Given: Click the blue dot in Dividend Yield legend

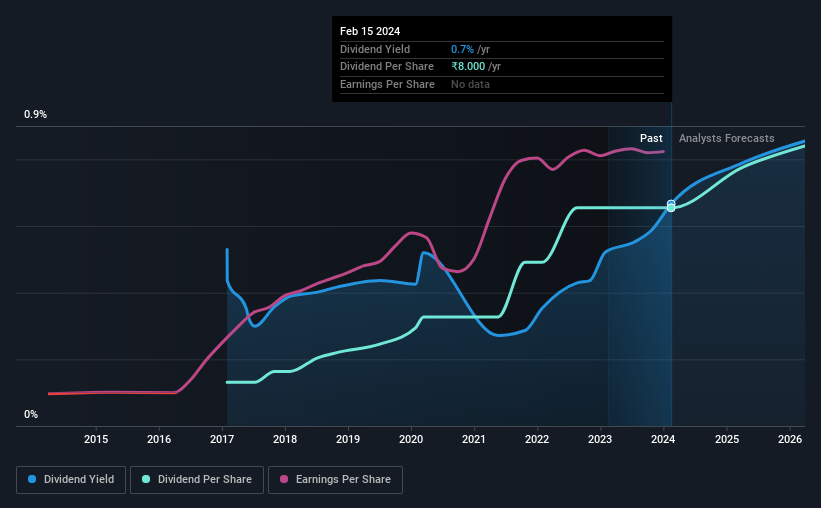Looking at the screenshot, I should click(x=32, y=479).
